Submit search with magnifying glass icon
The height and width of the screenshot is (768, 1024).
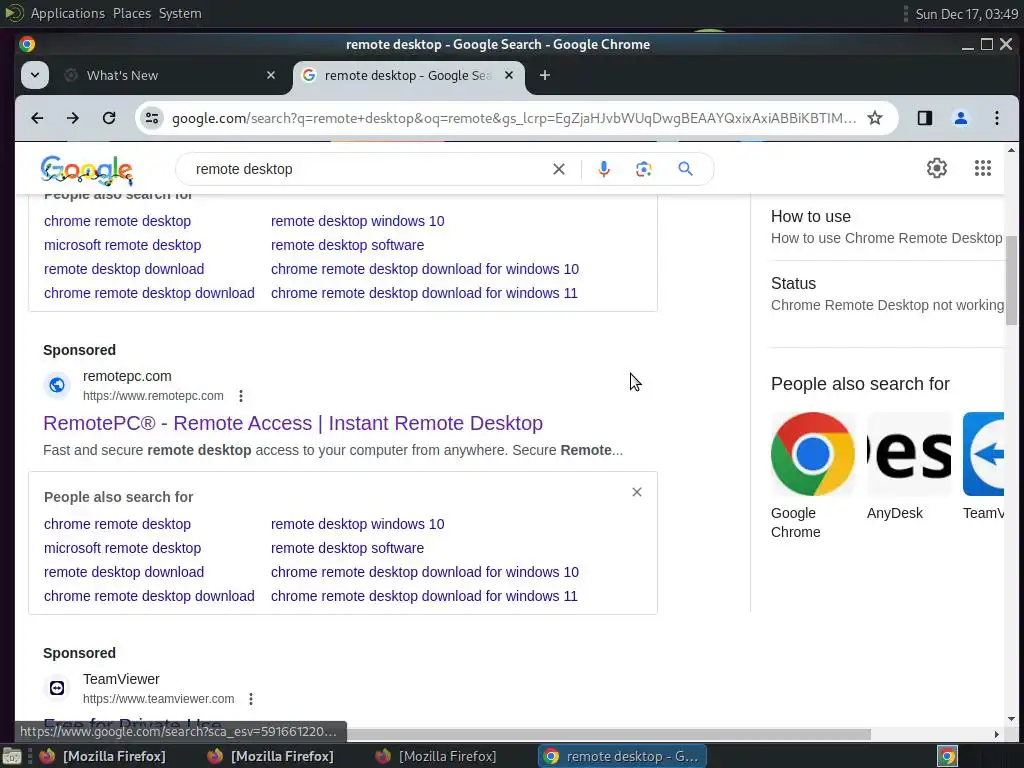(x=685, y=169)
